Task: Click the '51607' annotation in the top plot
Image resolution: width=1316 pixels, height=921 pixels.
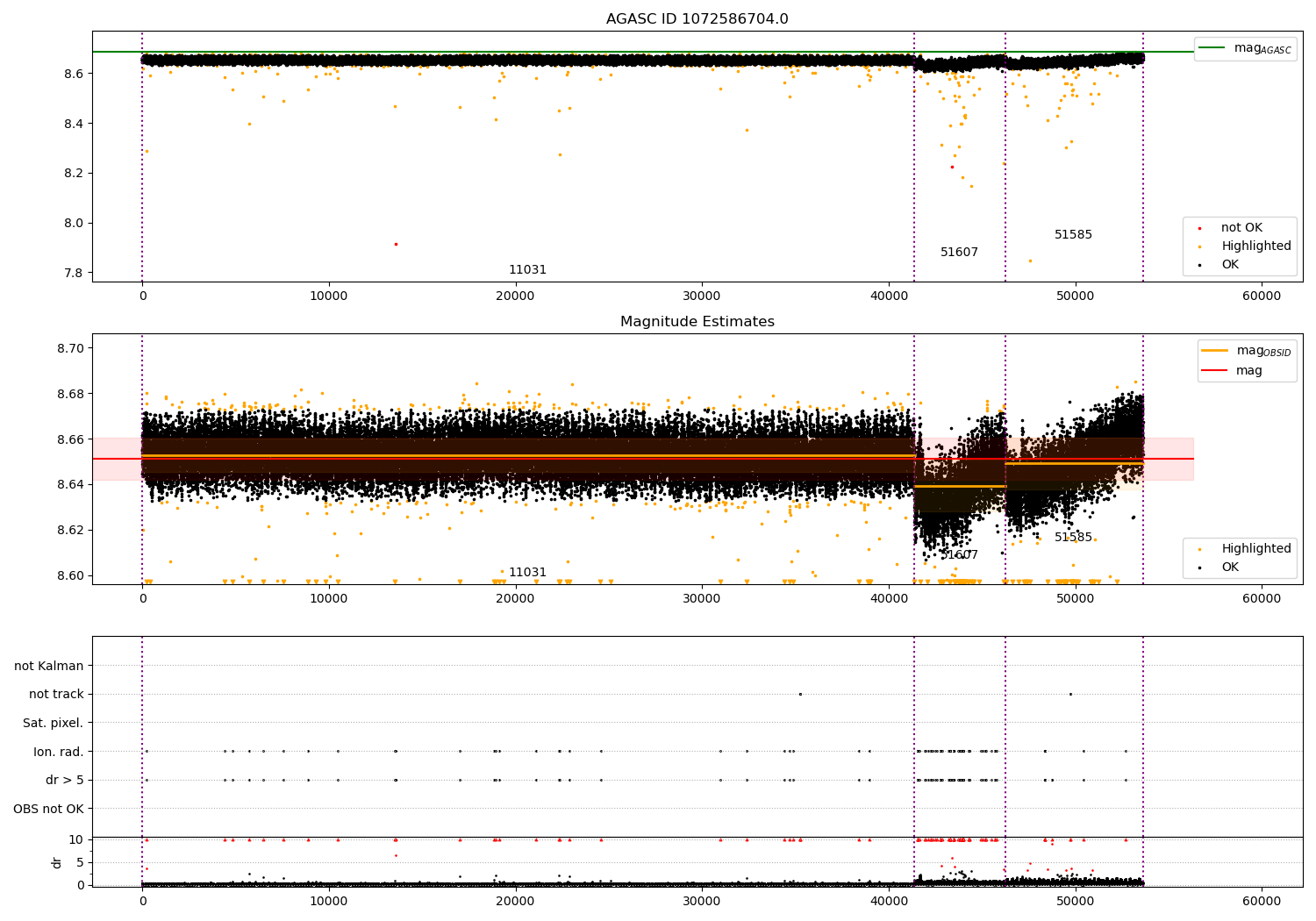Action: click(x=959, y=253)
